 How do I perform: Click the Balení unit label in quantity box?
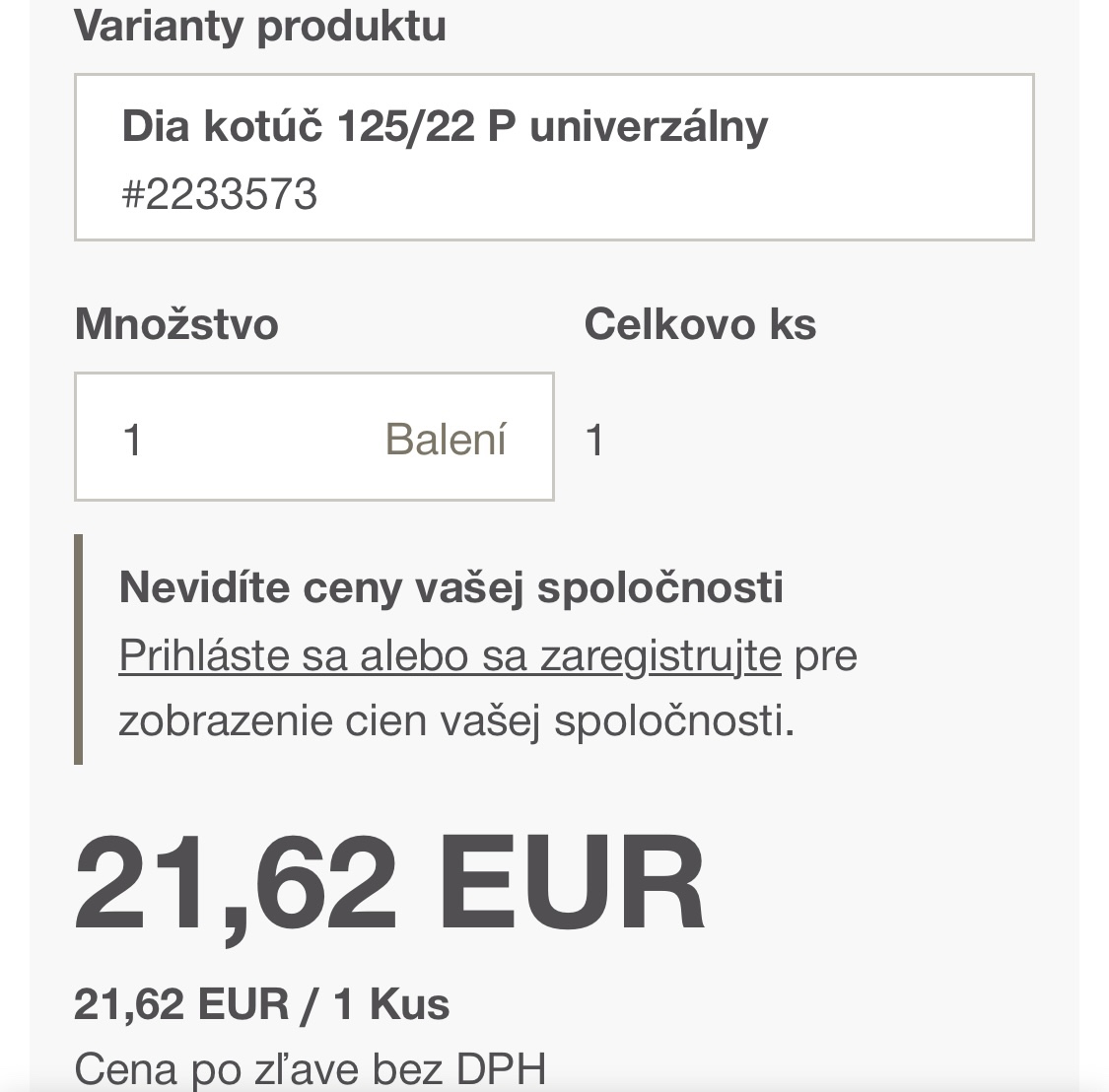click(x=446, y=440)
